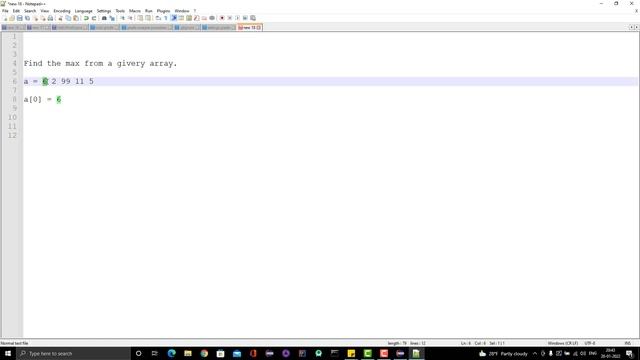Click the 'Type here to search' box
The image size is (640, 360).
click(x=73, y=353)
